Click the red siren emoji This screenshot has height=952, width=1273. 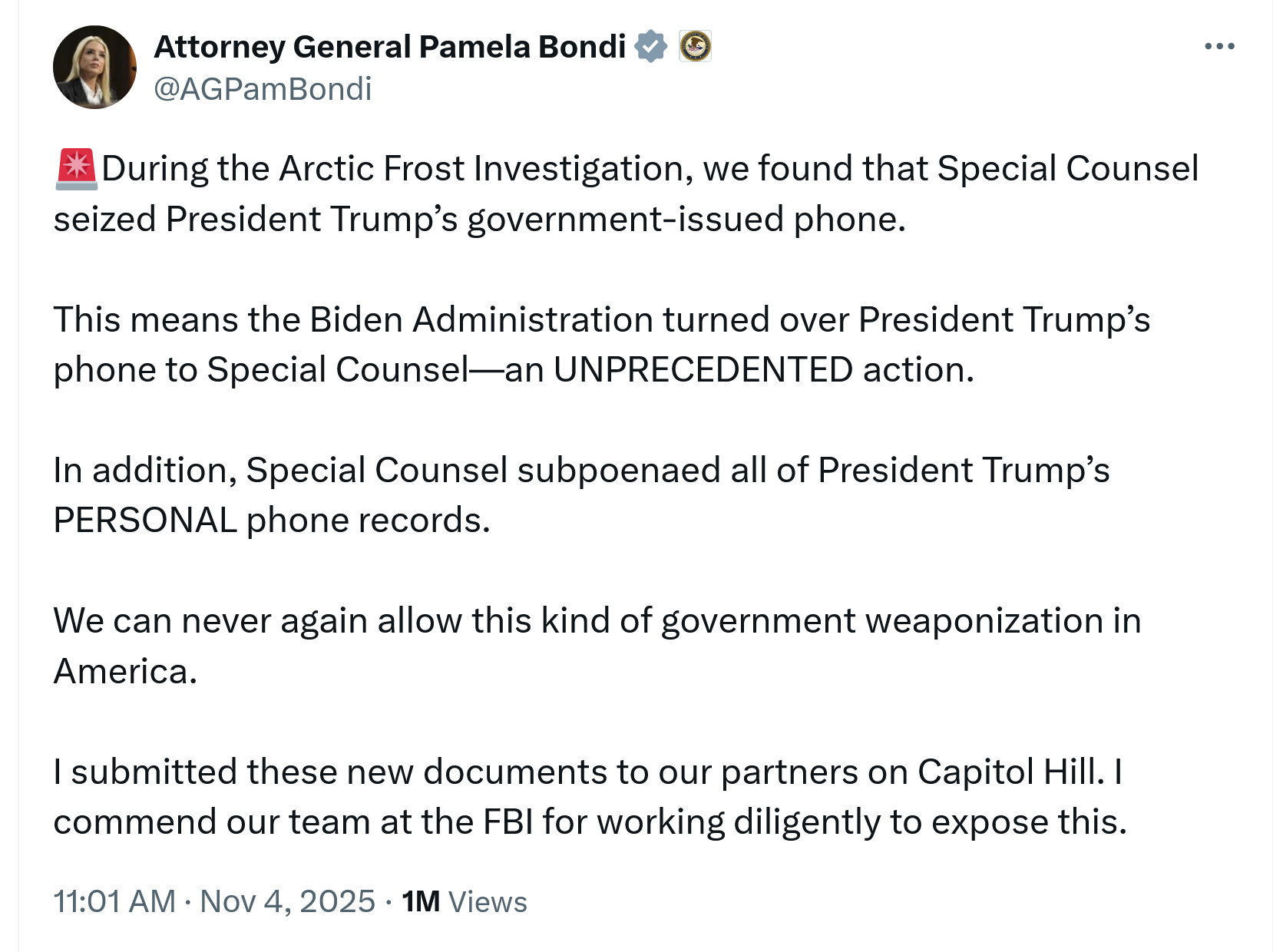tap(76, 169)
